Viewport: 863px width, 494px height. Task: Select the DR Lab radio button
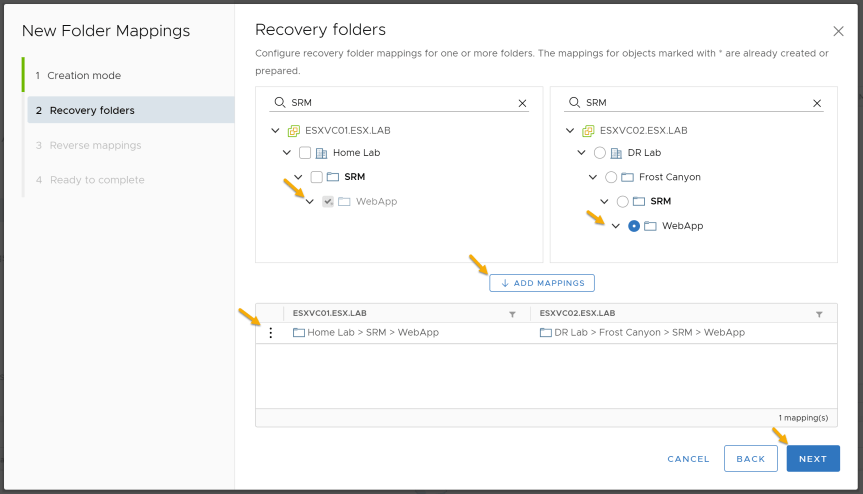[x=600, y=153]
